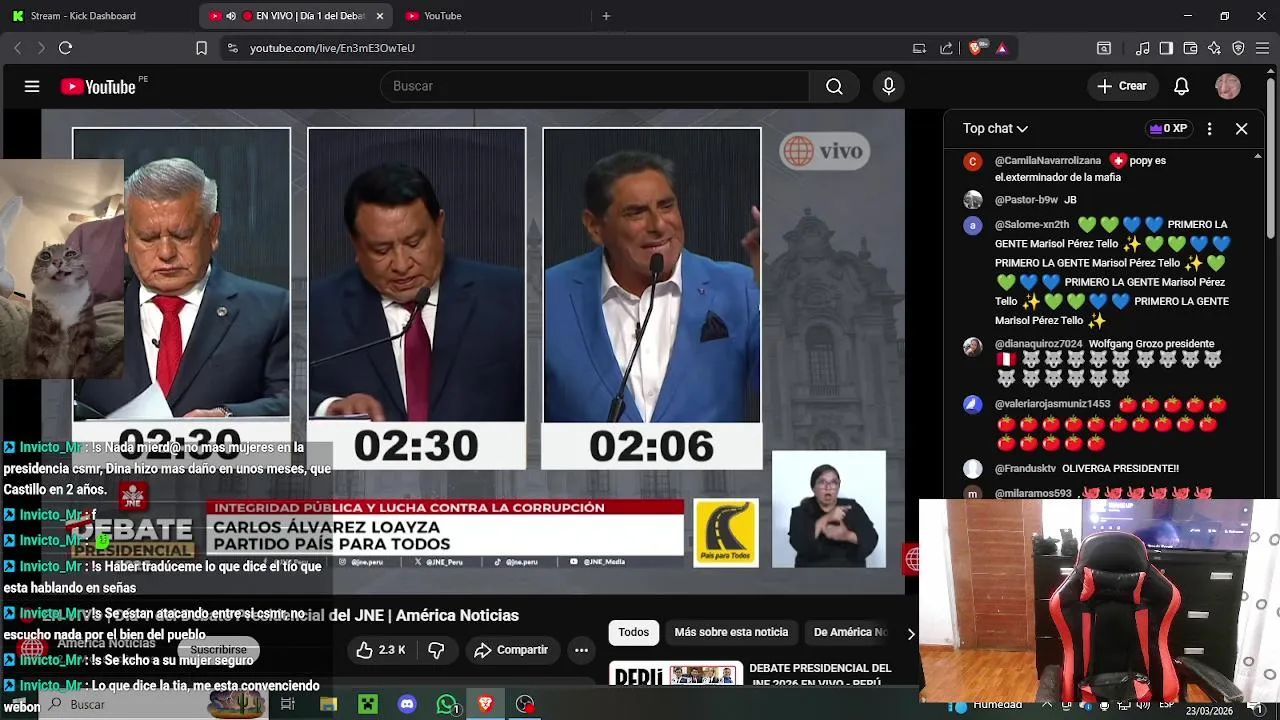Dislike the video with thumbs down

point(436,650)
